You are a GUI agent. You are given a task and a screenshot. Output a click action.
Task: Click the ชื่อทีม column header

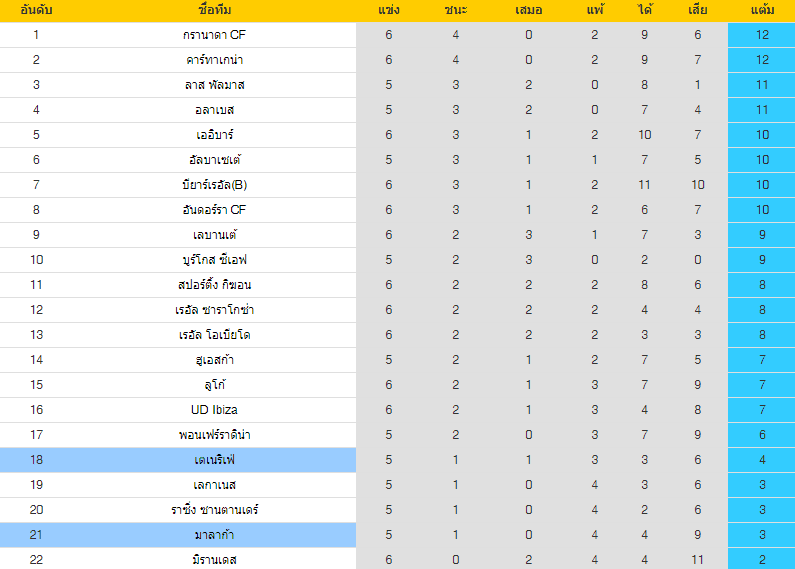[214, 10]
